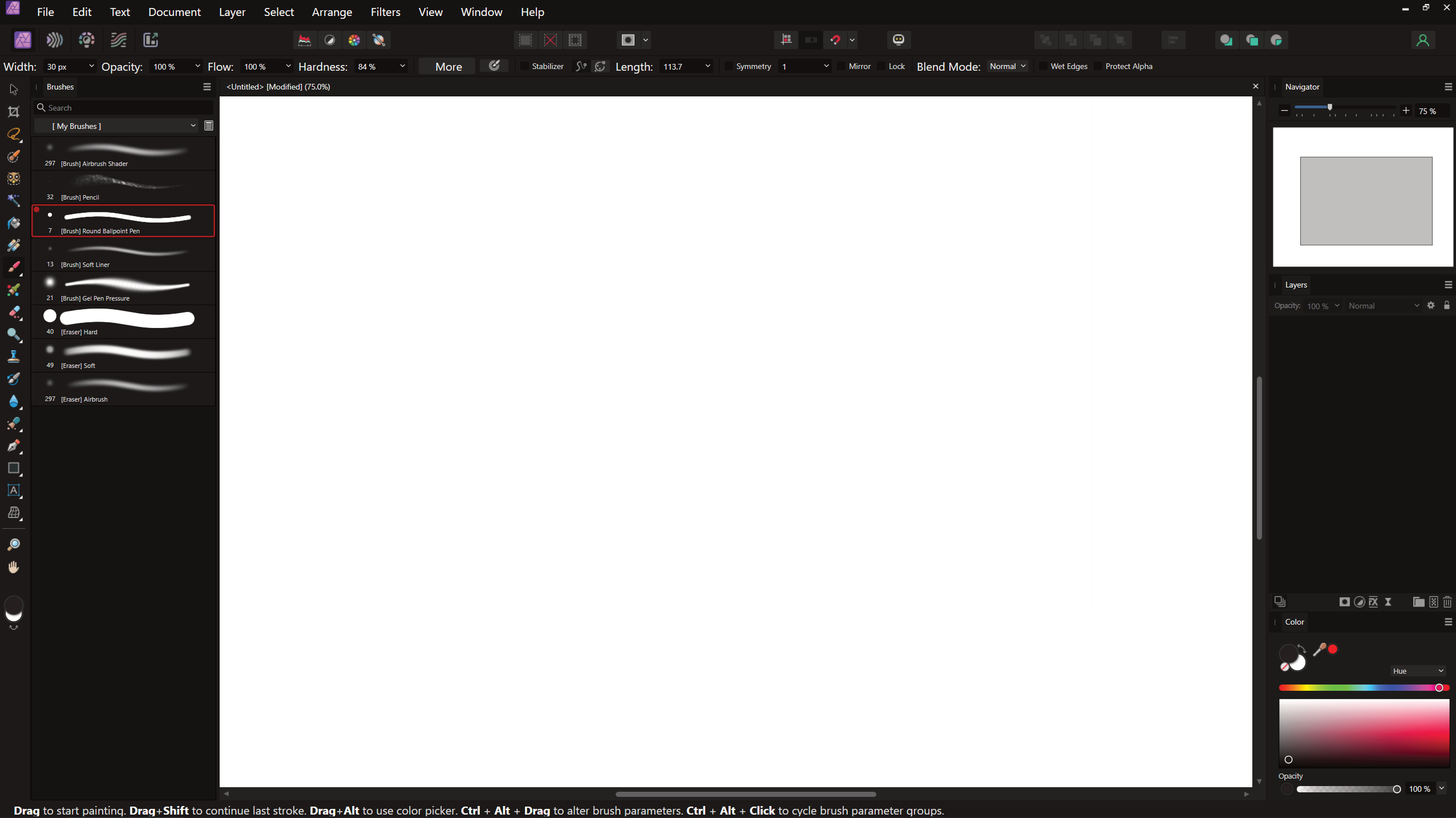Delete the selected layer via trash icon
The width and height of the screenshot is (1456, 818).
(x=1448, y=602)
